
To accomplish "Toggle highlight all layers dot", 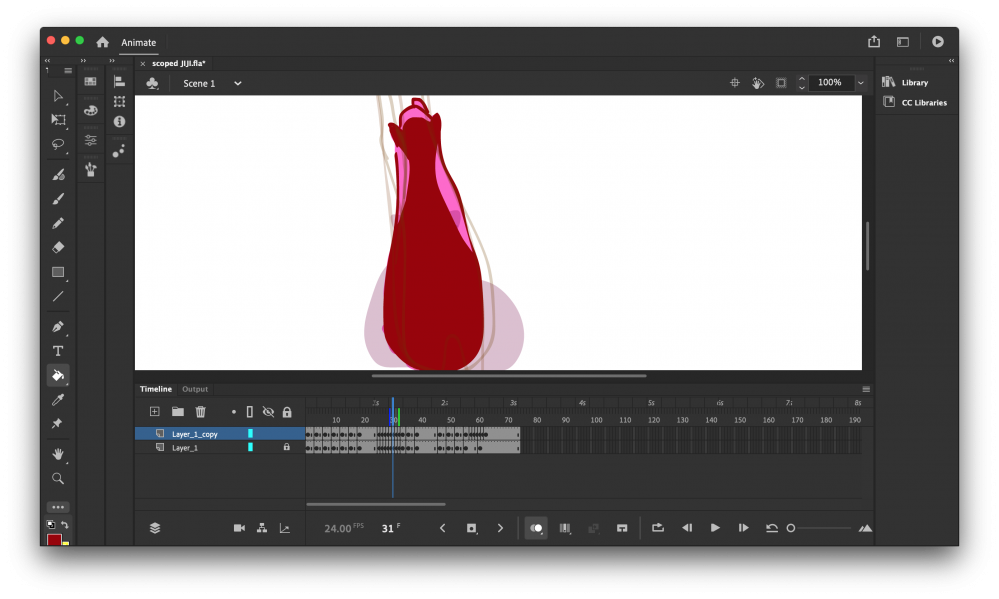I will pos(234,412).
